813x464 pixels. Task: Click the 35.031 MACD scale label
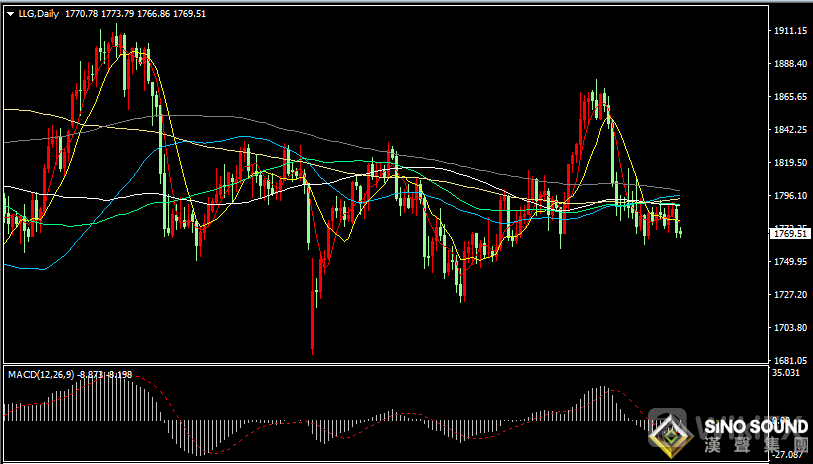click(790, 373)
